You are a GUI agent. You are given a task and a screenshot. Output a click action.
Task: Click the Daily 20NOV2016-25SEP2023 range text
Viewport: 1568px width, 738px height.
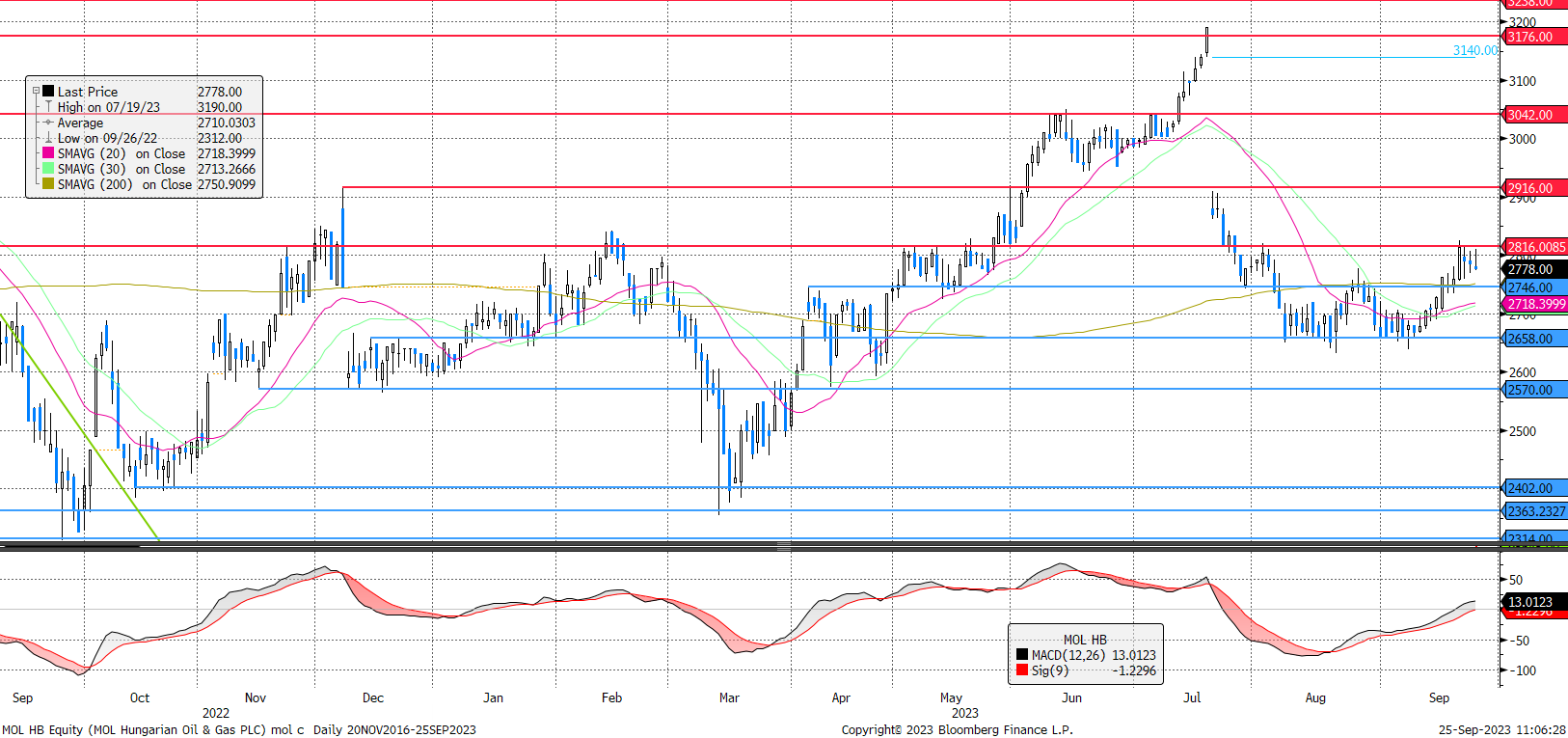(394, 729)
